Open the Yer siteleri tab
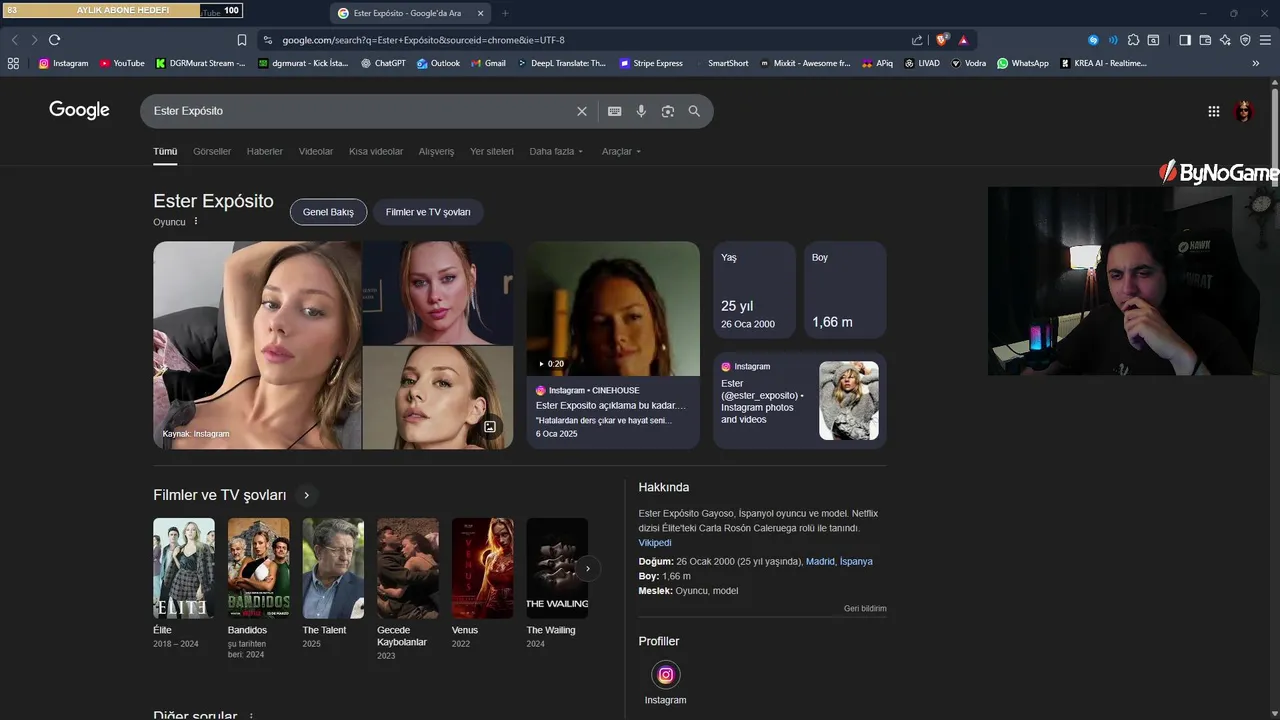Image resolution: width=1280 pixels, height=720 pixels. pyautogui.click(x=492, y=151)
